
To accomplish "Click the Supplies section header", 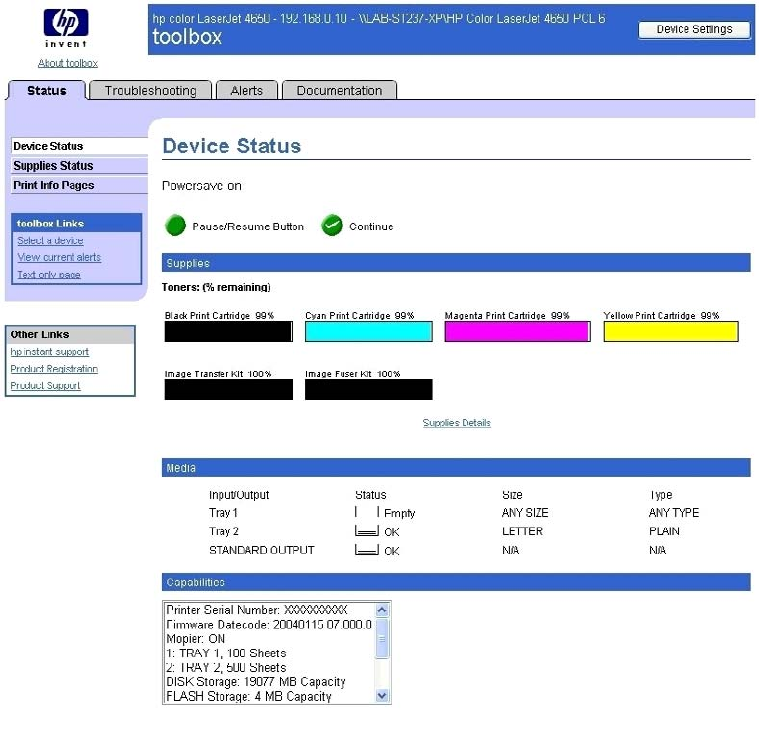I will tap(456, 263).
